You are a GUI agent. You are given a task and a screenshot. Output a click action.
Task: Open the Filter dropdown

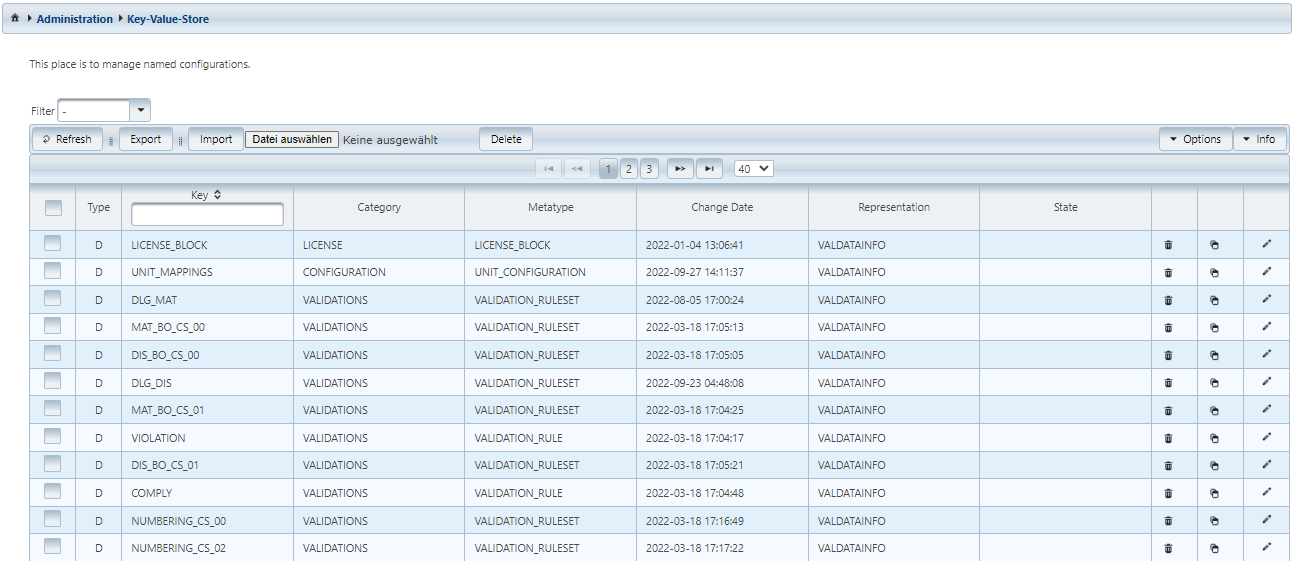141,111
